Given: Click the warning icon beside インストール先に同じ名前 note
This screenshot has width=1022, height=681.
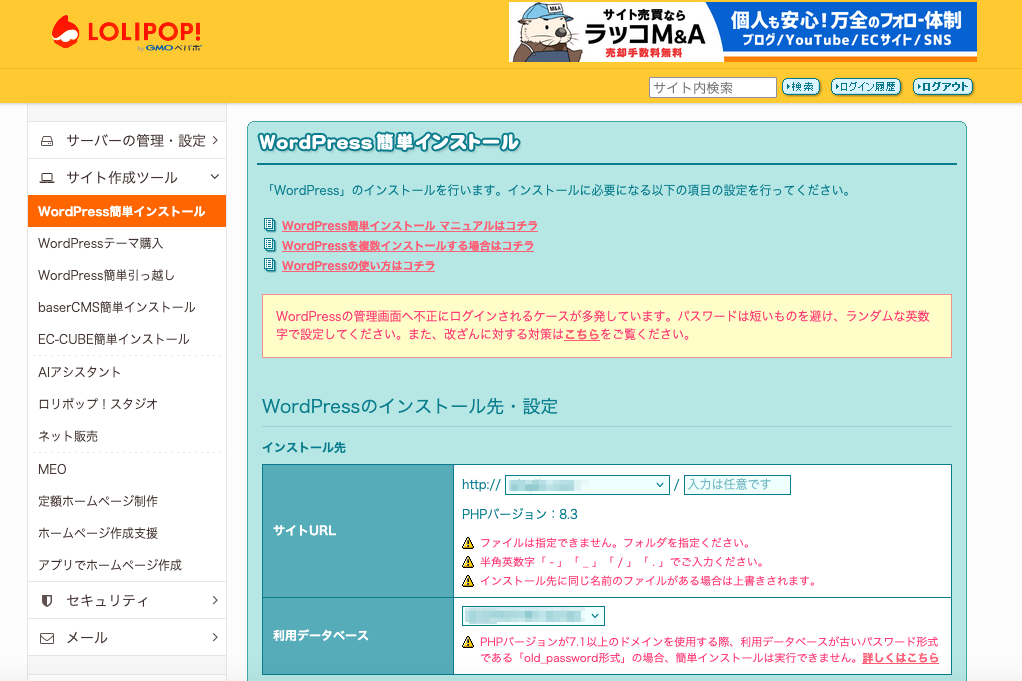Looking at the screenshot, I should 468,581.
